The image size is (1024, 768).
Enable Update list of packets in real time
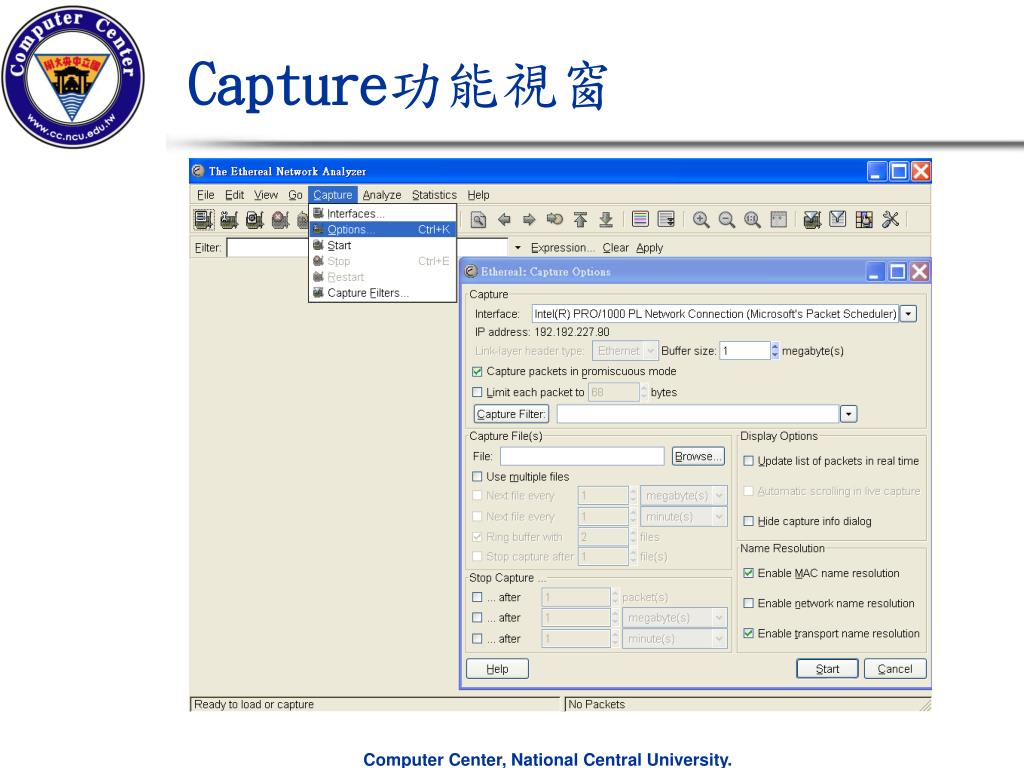click(749, 461)
